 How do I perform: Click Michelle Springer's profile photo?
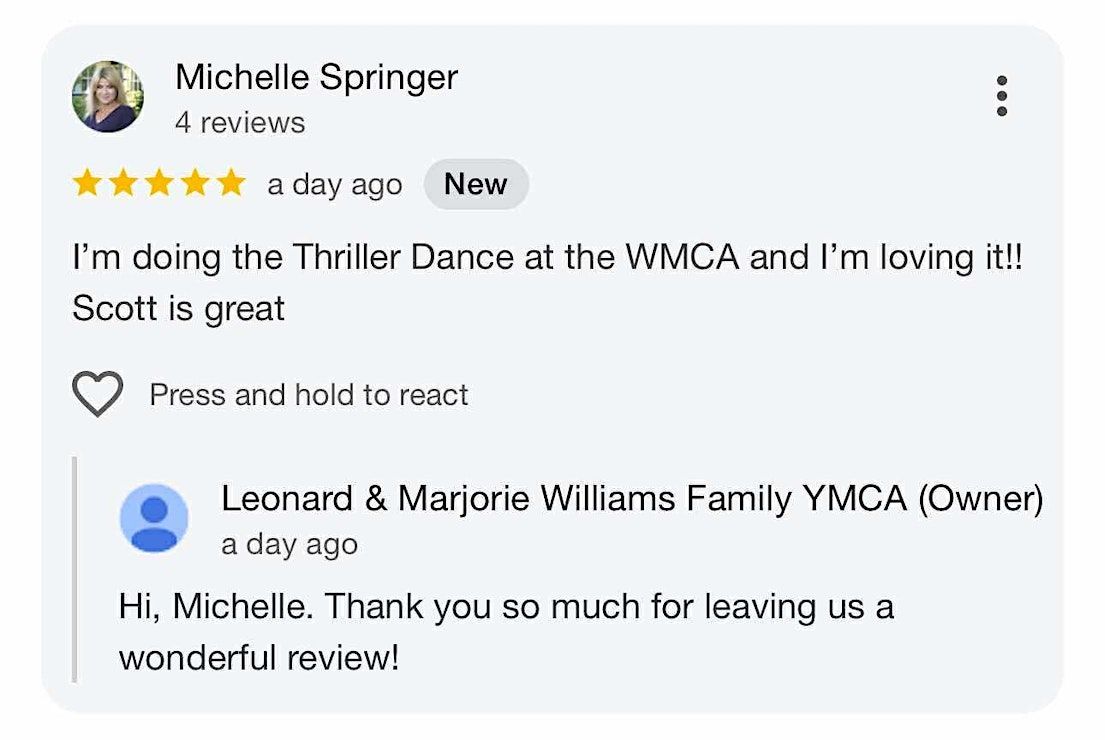[x=107, y=97]
